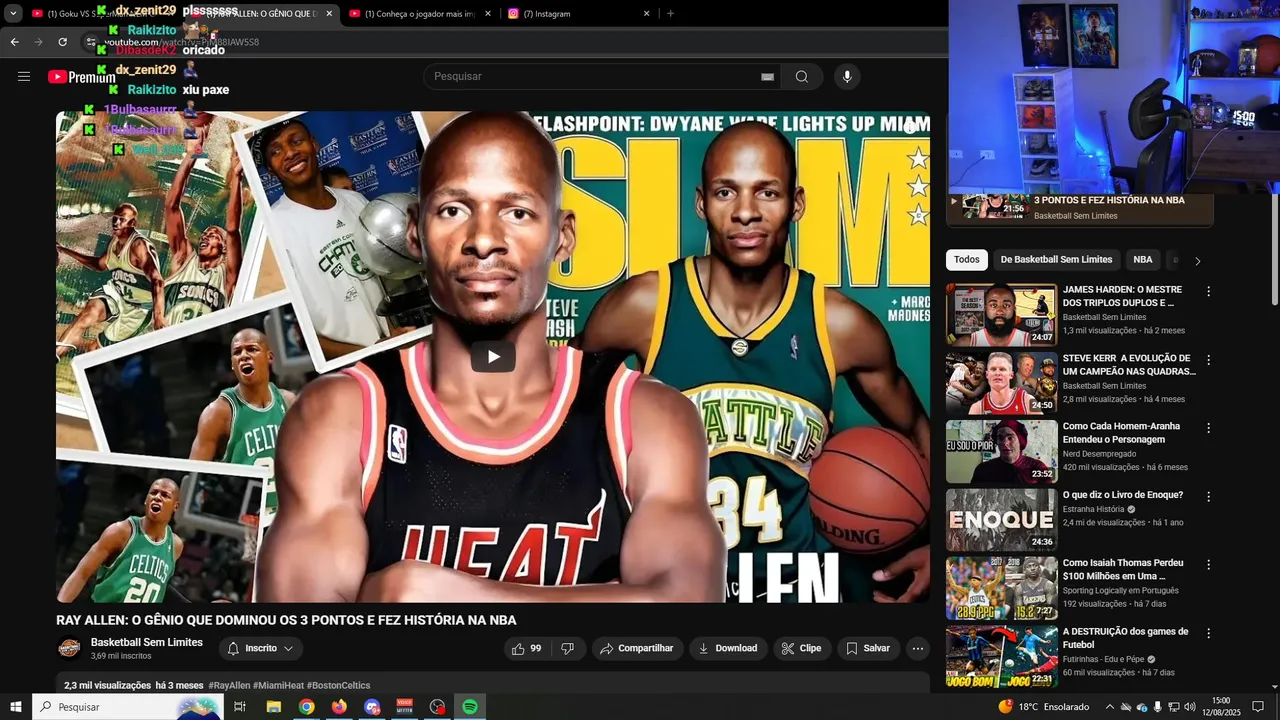Open options menu for Steve Kerr video

click(1208, 360)
